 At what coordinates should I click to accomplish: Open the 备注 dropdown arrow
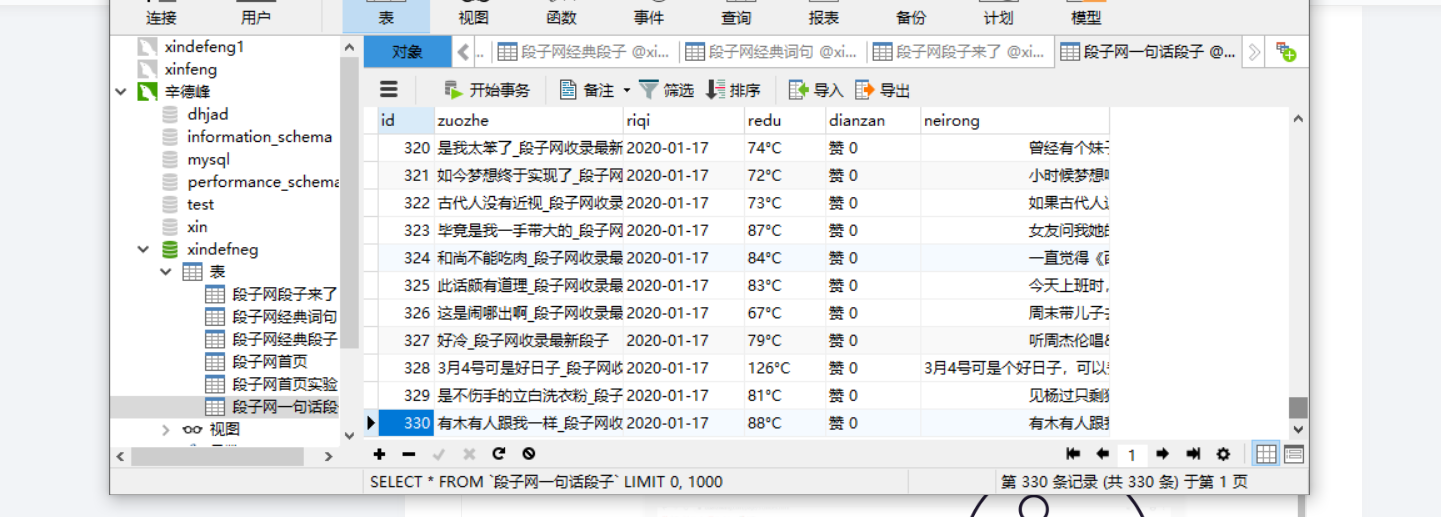[x=627, y=90]
